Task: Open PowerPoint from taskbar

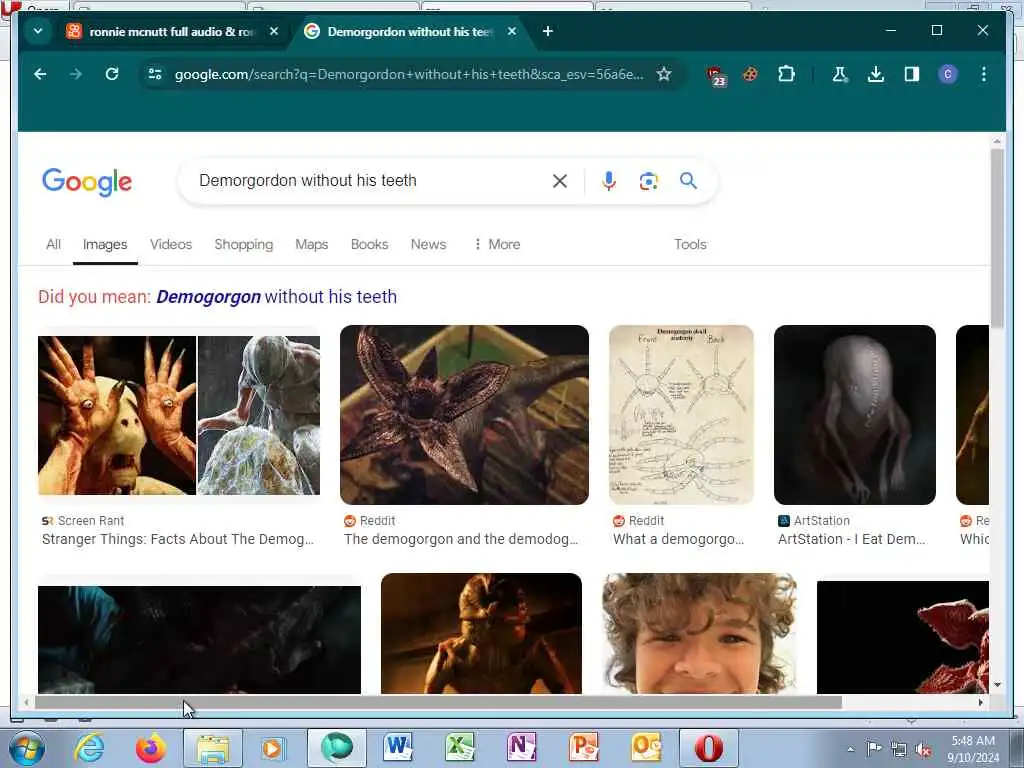Action: pyautogui.click(x=584, y=748)
